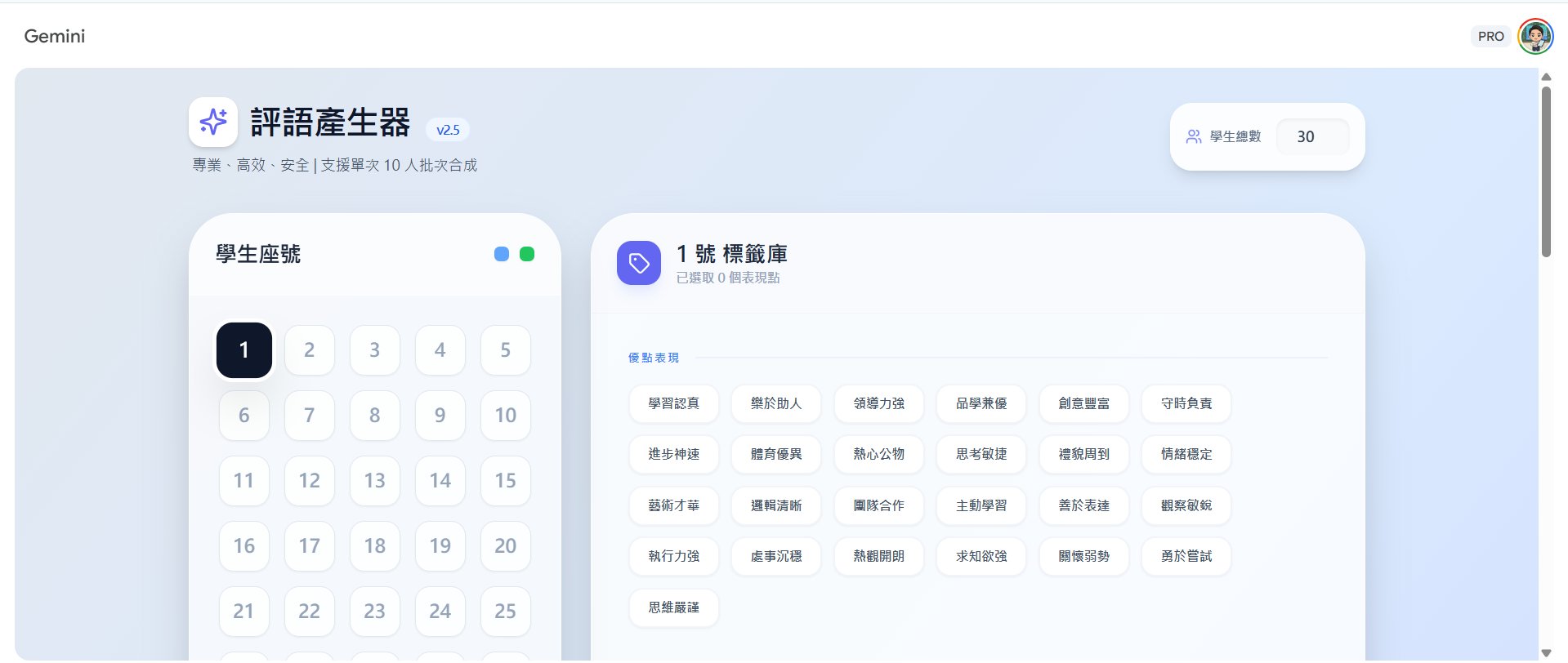This screenshot has width=1568, height=663.
Task: Select student seat number 17
Action: pos(310,546)
